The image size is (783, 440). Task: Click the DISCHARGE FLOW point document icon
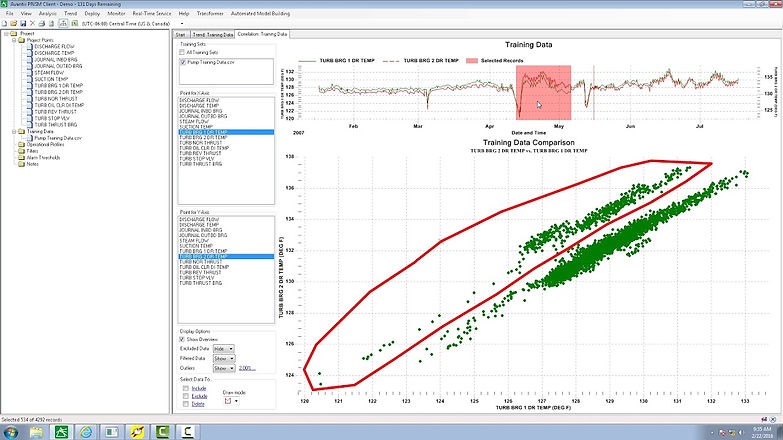(x=30, y=46)
